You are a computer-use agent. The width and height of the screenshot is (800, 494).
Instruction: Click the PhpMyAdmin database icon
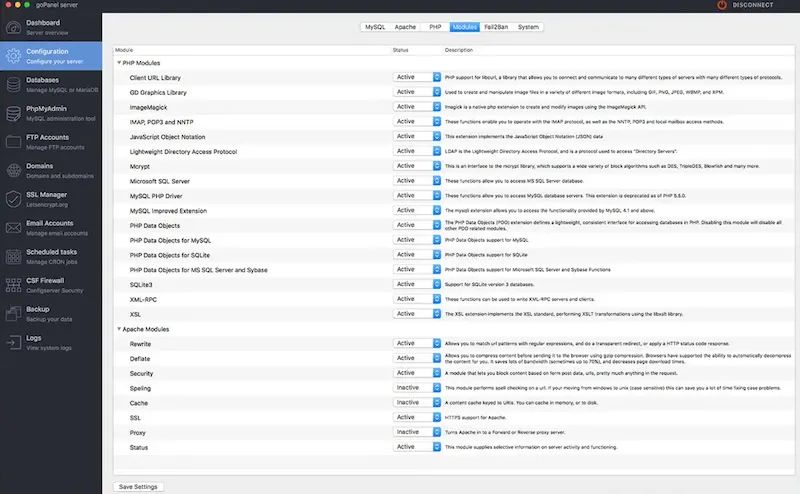(14, 113)
